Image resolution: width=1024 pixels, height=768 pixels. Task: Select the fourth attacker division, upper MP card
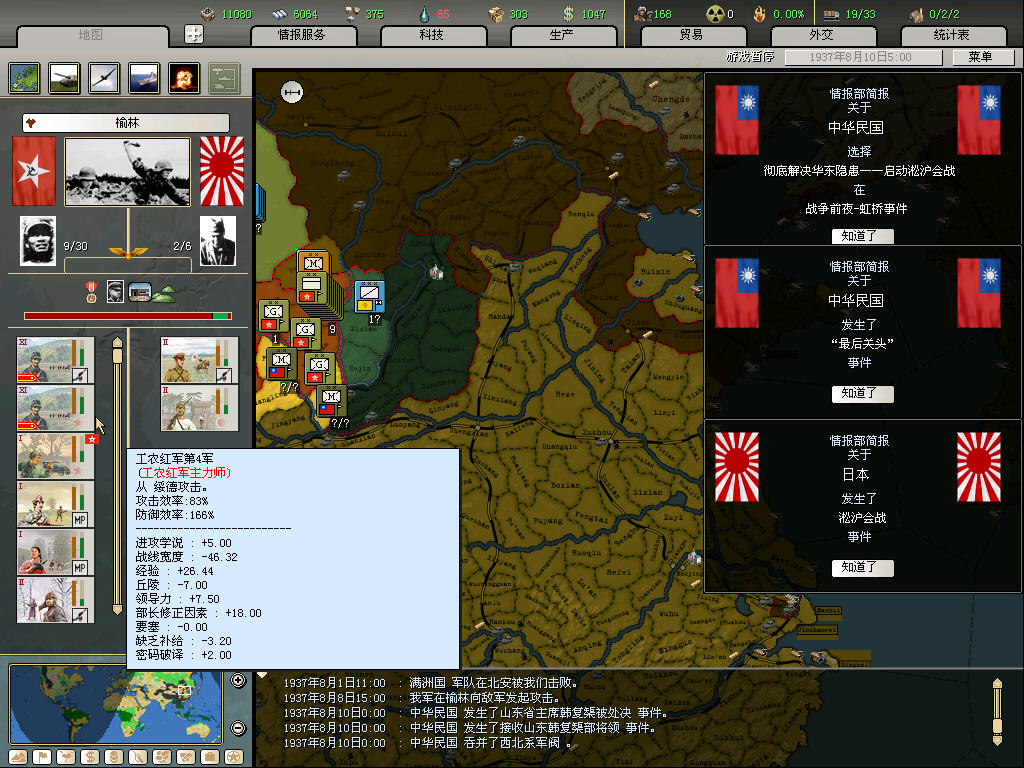56,504
